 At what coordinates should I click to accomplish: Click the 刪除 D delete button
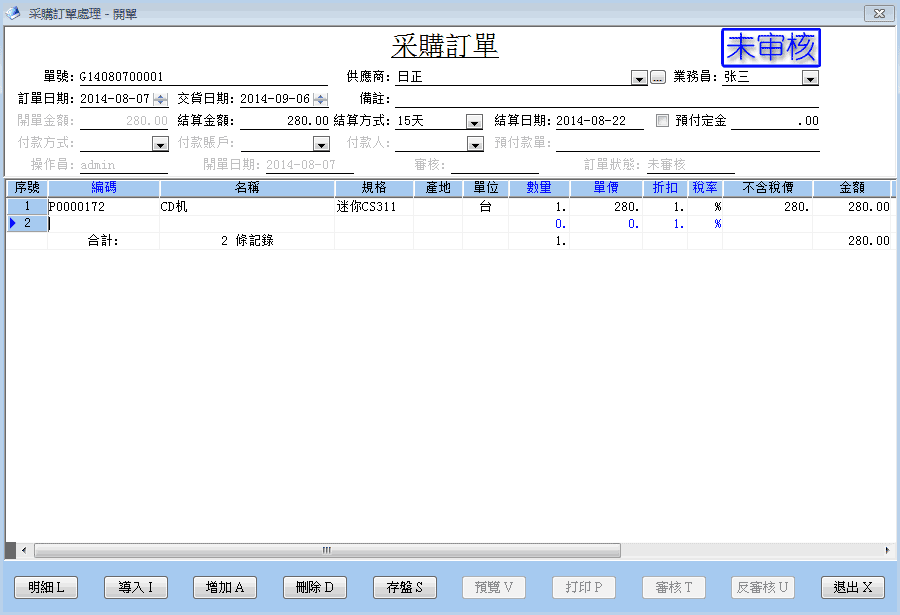point(315,587)
